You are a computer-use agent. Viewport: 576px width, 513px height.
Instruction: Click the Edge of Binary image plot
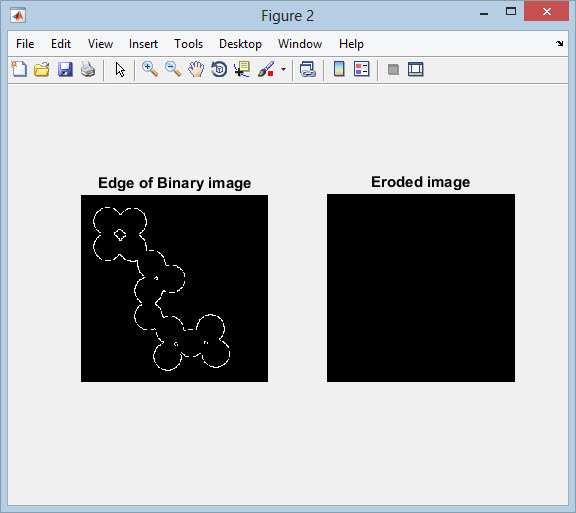[x=174, y=288]
